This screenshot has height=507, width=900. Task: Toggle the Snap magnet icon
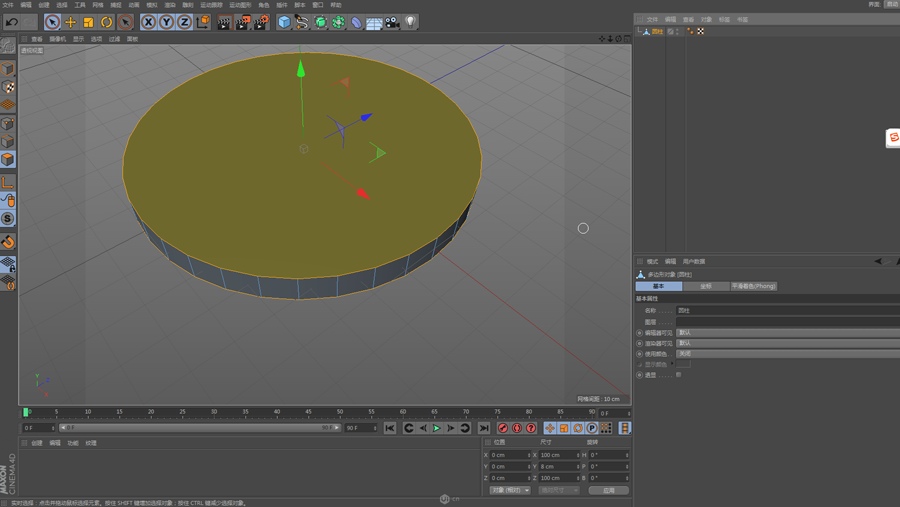pyautogui.click(x=7, y=242)
